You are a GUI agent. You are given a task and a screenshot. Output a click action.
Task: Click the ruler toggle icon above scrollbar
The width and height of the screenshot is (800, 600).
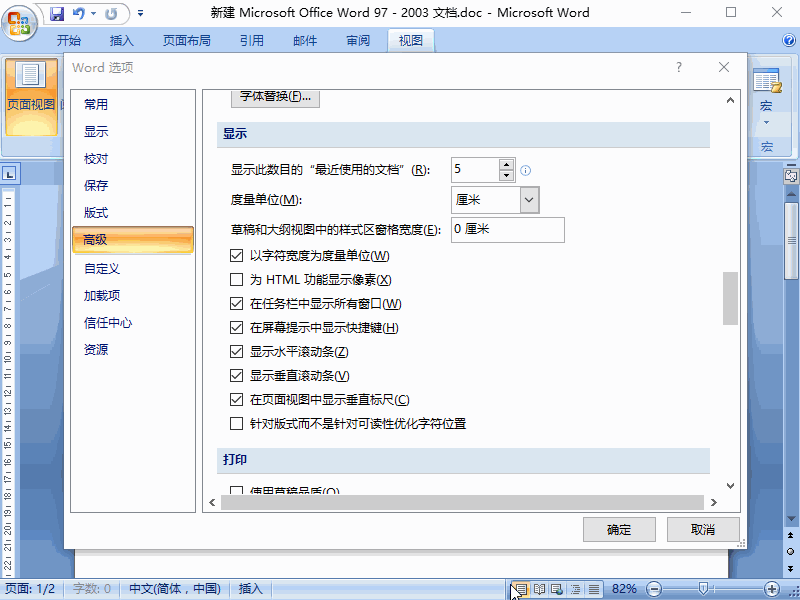point(791,177)
